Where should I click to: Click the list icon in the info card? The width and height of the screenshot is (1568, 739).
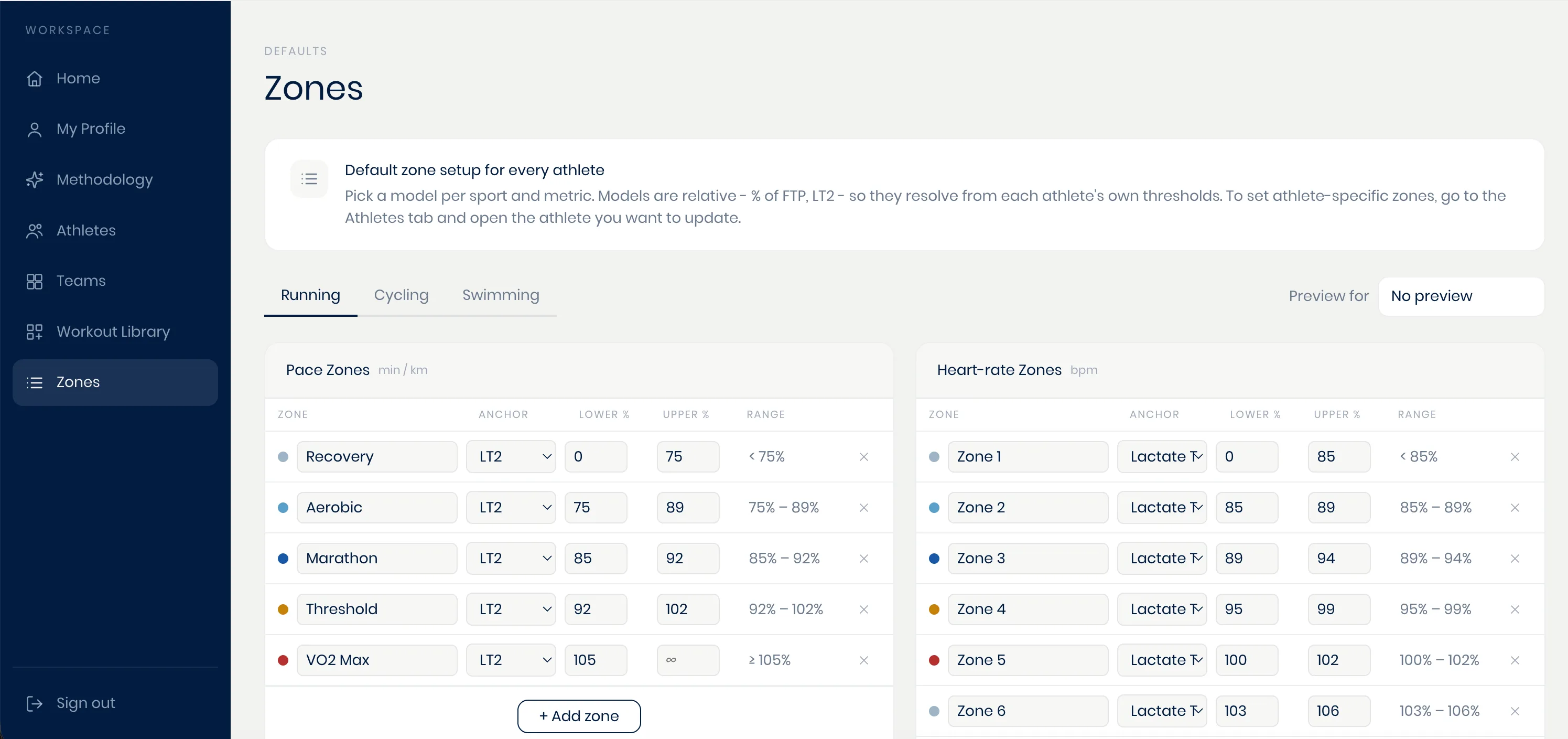(x=309, y=178)
